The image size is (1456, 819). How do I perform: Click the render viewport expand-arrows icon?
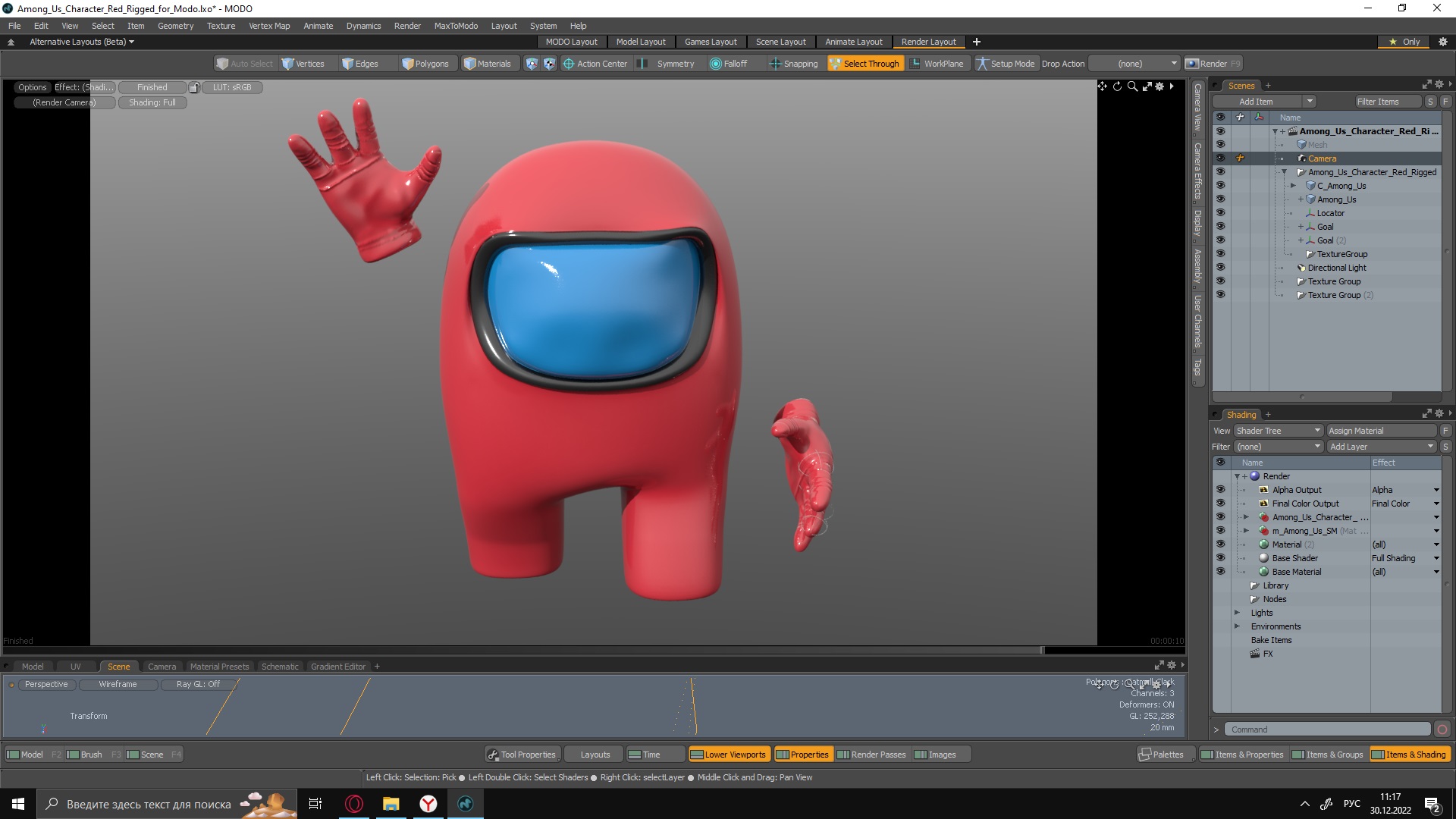point(1147,86)
